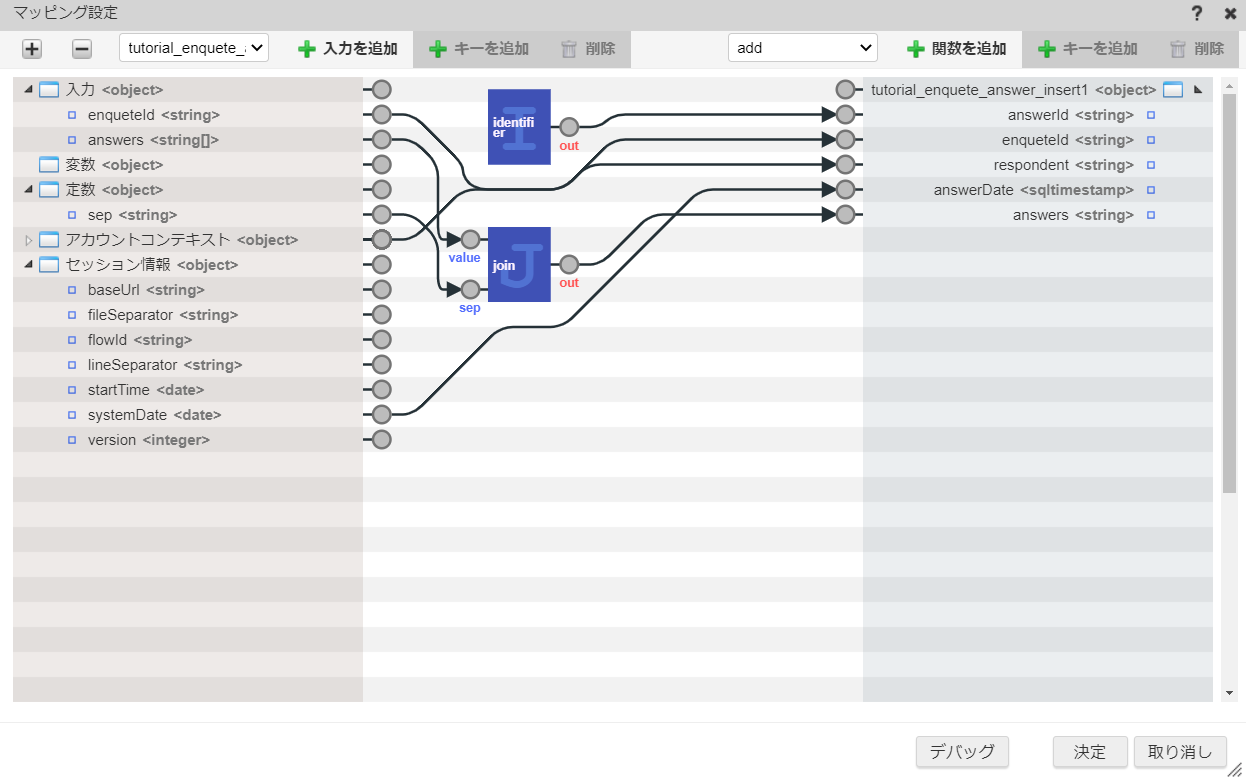The image size is (1246, 780).
Task: Collapse the セッション情報 node
Action: [28, 265]
